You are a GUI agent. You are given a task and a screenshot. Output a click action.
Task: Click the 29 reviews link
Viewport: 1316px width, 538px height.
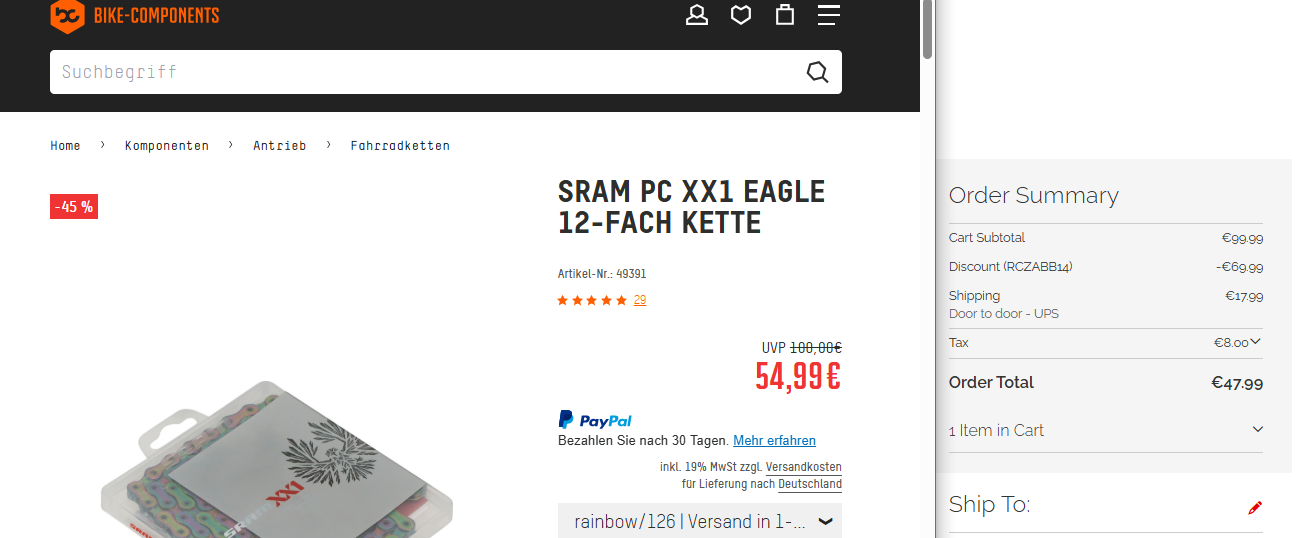tap(640, 300)
